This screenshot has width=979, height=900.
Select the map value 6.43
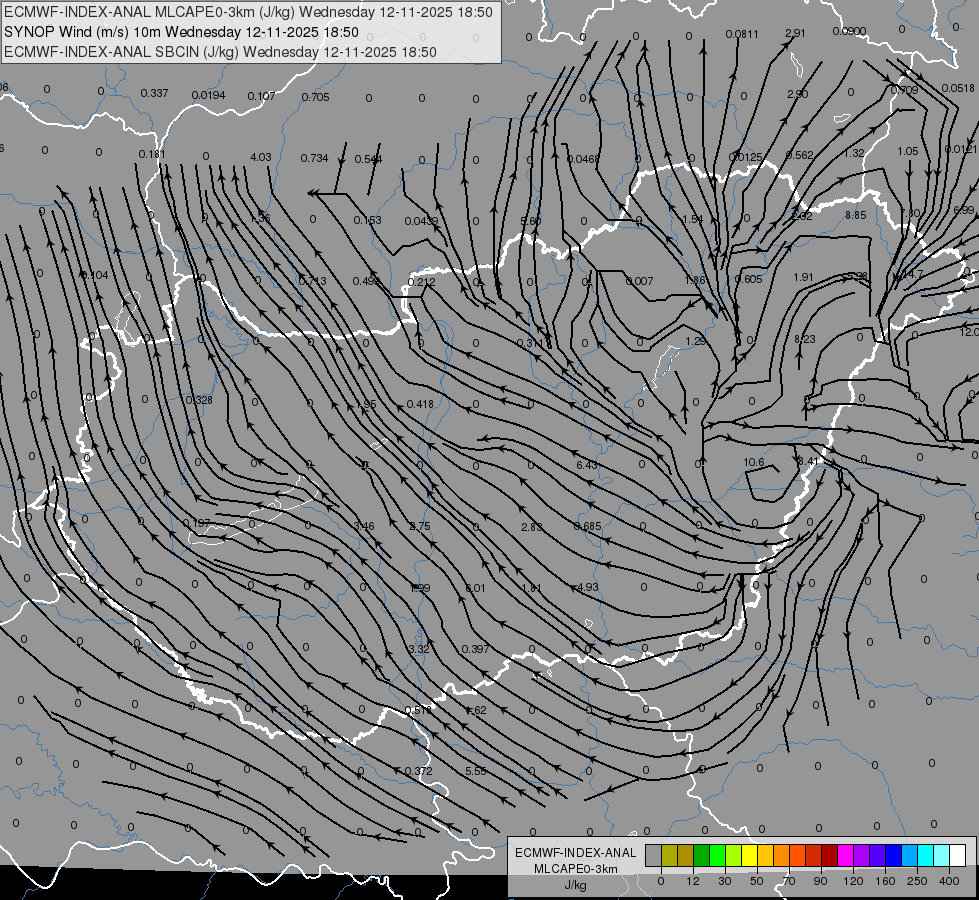point(586,465)
